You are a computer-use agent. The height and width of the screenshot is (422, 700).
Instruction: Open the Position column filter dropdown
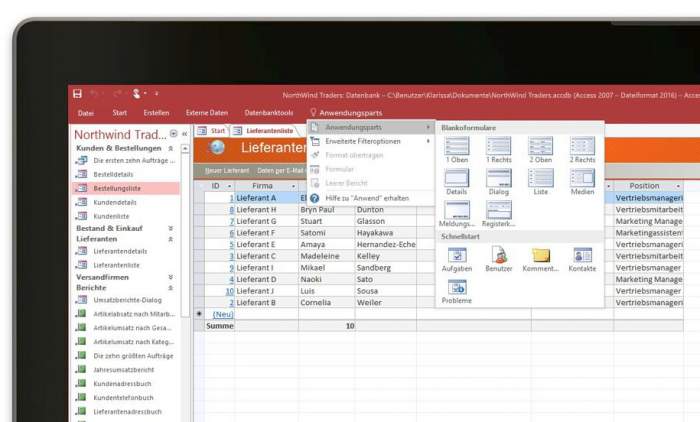[678, 186]
